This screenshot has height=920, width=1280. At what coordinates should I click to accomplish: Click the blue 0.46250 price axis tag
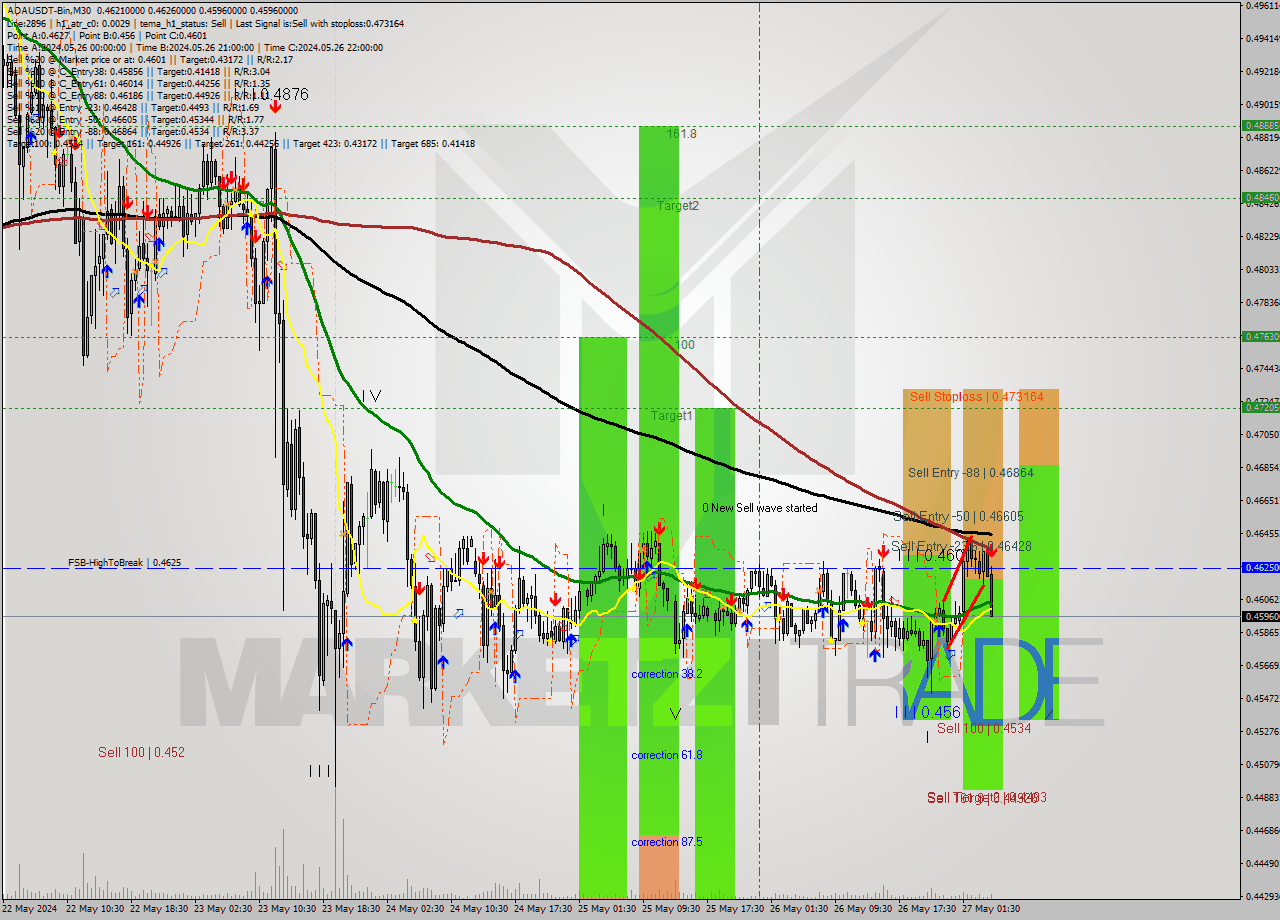[x=1260, y=567]
